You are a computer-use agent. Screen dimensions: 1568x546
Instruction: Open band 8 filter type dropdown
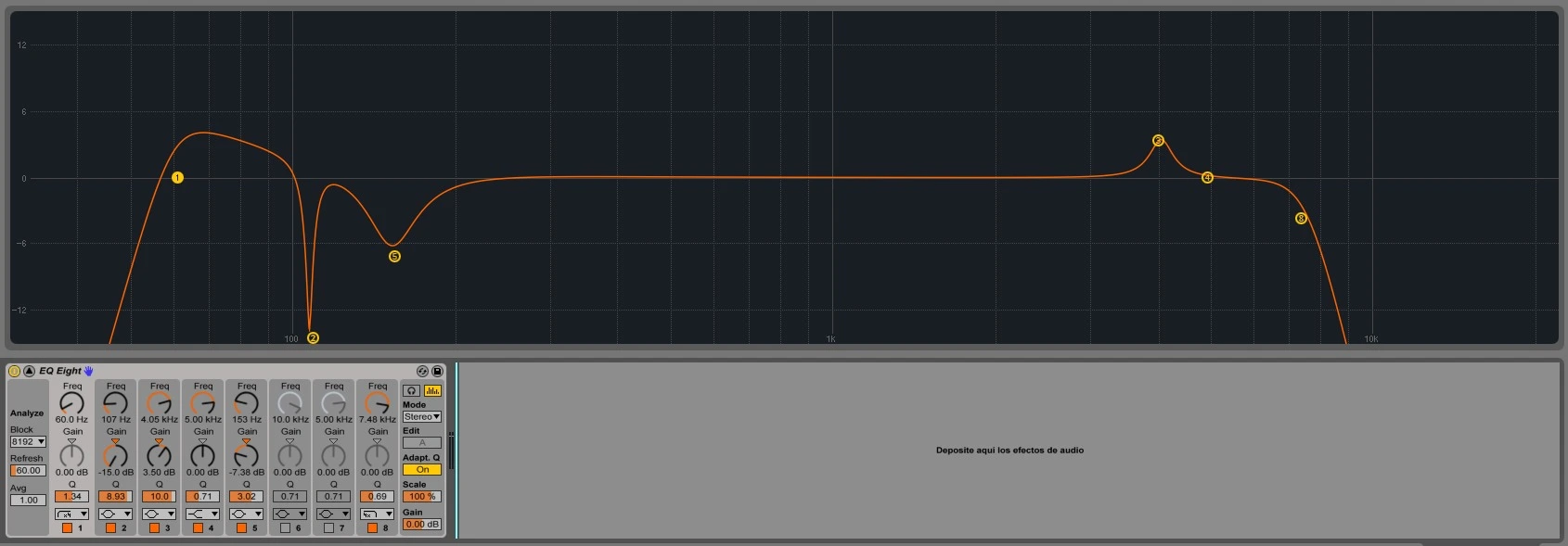coord(377,514)
